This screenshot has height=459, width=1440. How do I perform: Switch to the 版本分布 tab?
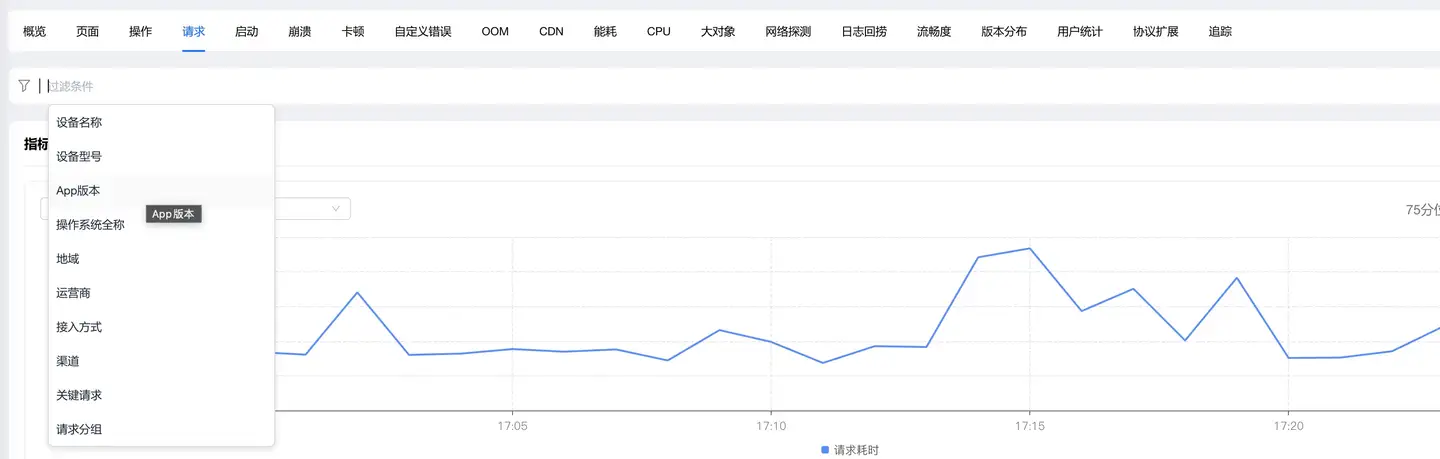[x=1004, y=31]
